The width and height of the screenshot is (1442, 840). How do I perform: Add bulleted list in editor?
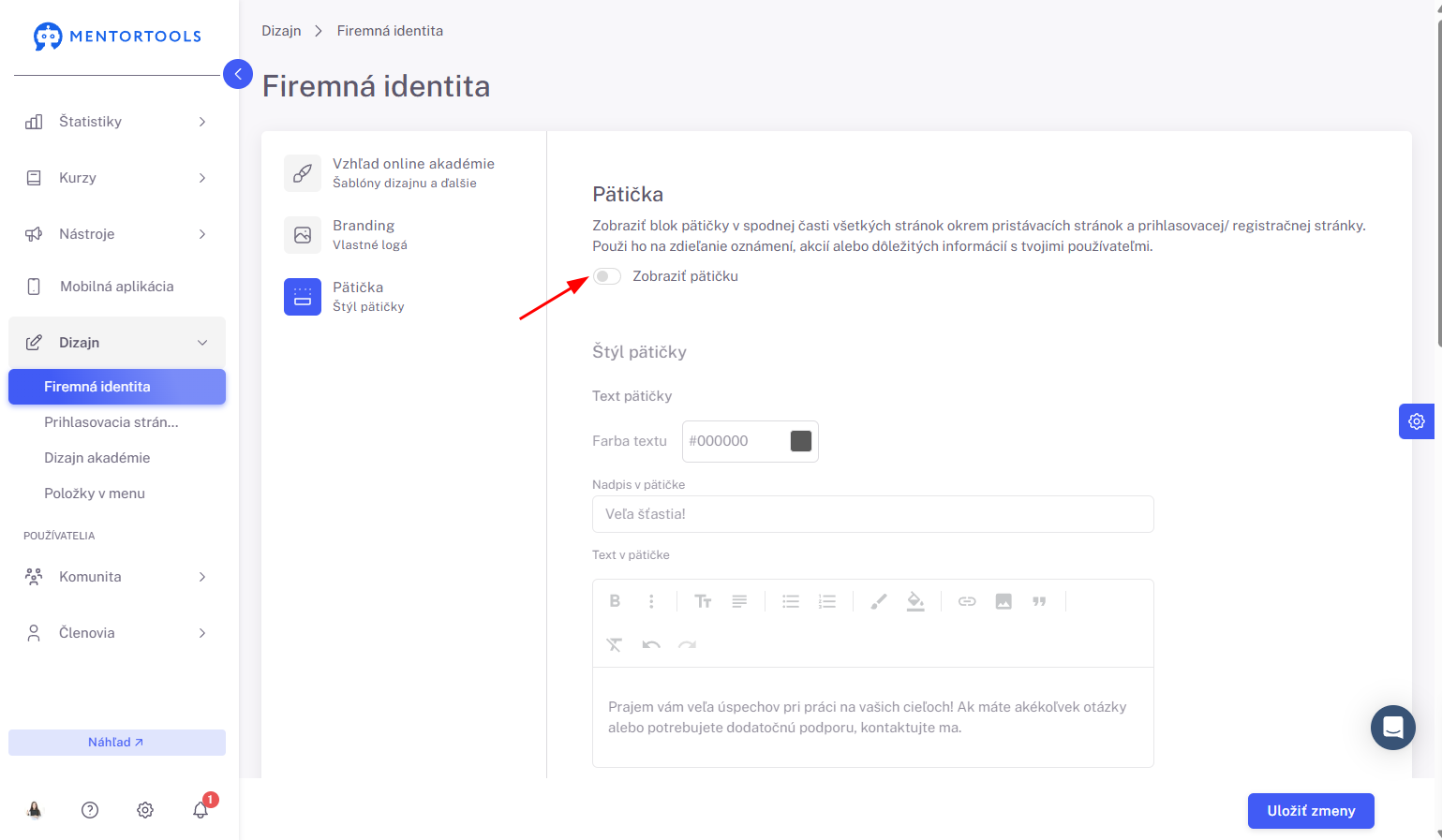click(791, 601)
